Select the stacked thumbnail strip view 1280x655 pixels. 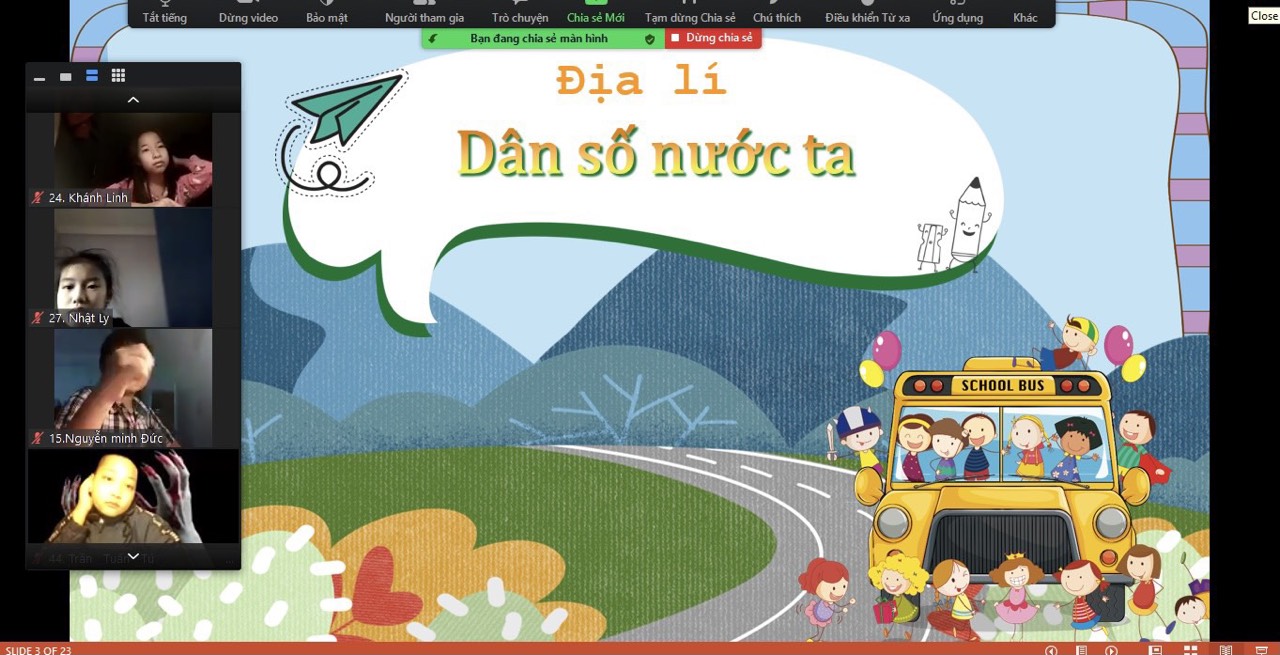pyautogui.click(x=92, y=76)
